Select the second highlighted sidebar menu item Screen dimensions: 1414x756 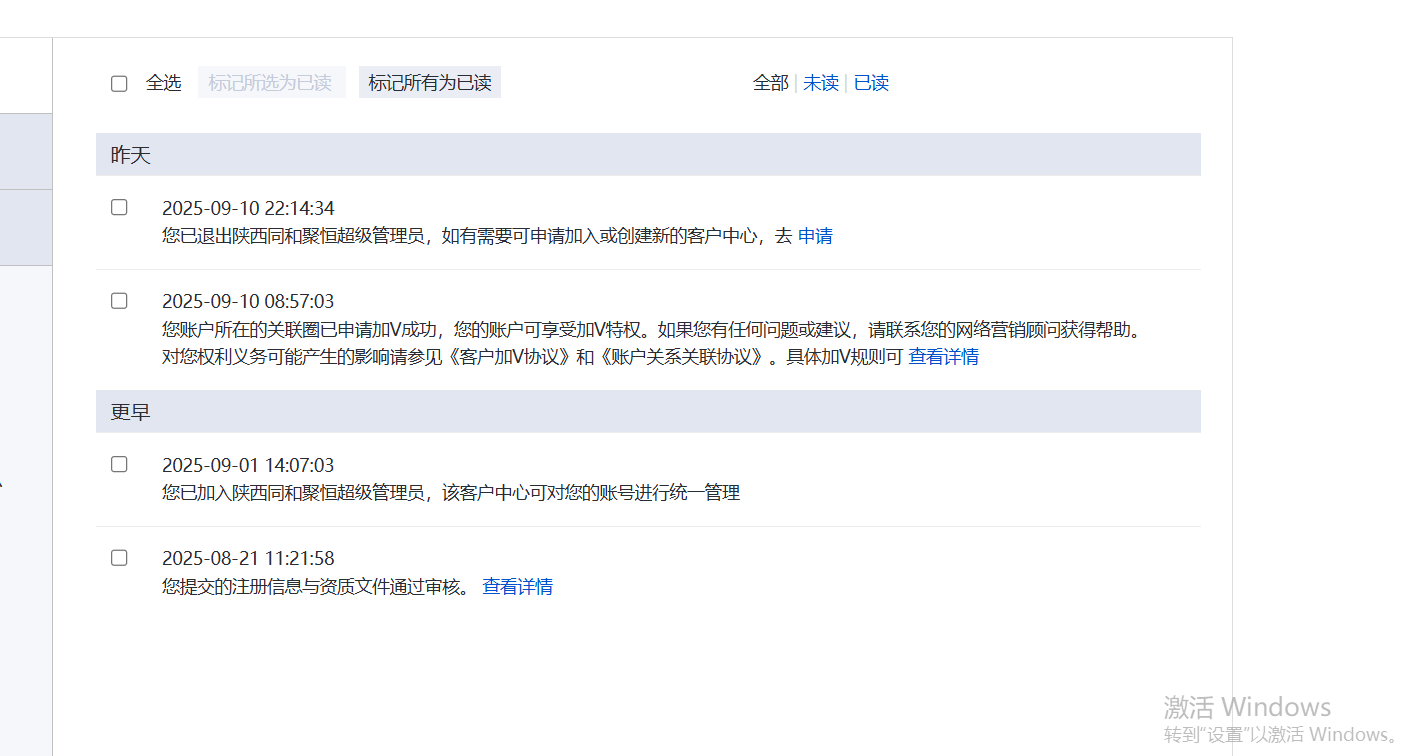25,228
